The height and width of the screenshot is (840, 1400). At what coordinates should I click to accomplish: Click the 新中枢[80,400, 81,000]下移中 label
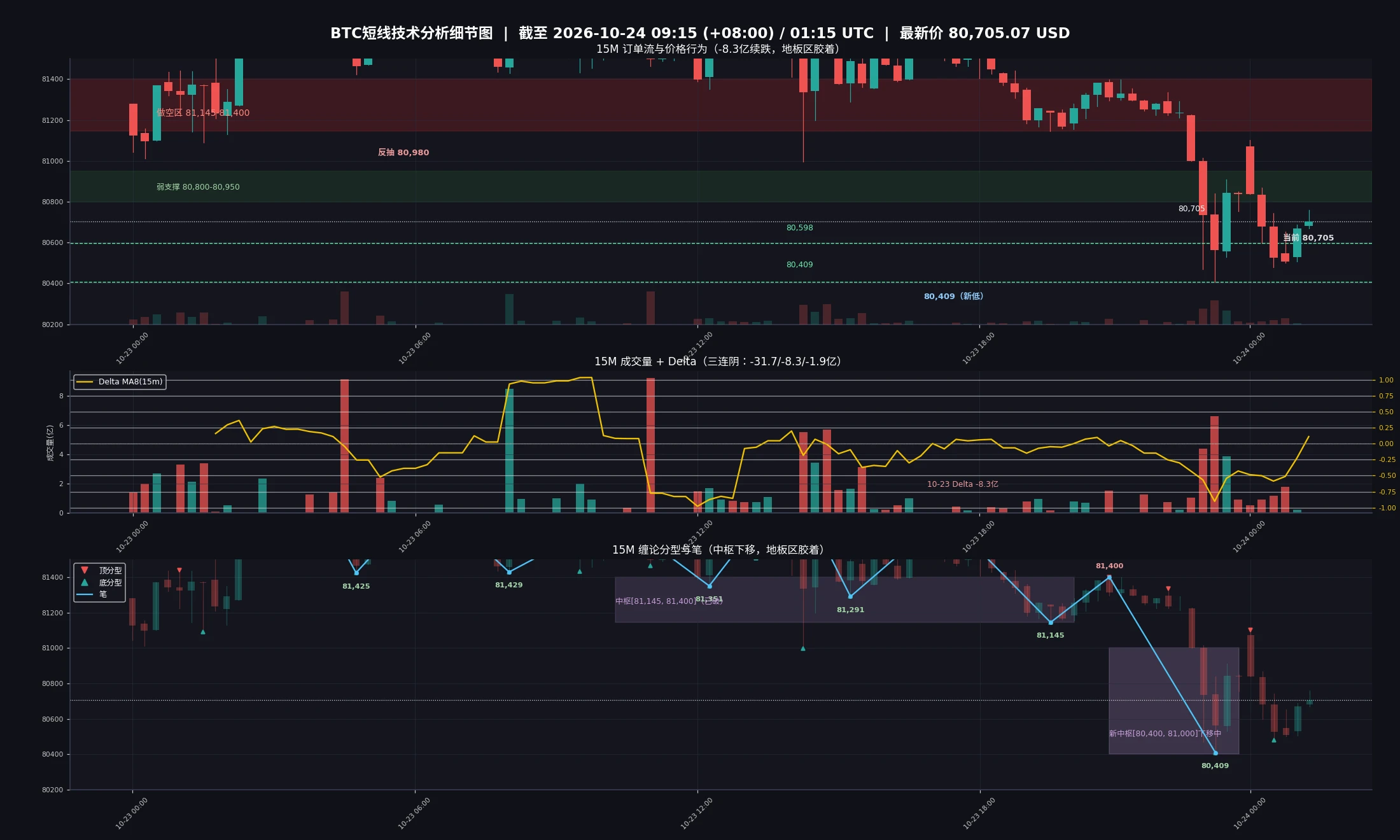click(x=1165, y=734)
